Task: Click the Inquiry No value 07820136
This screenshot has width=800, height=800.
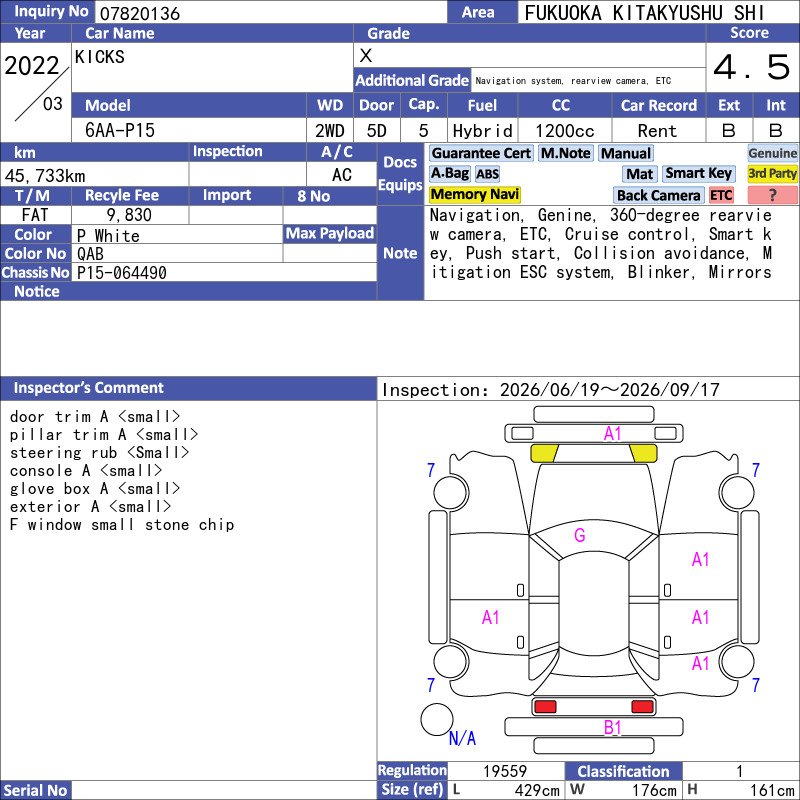Action: 140,13
